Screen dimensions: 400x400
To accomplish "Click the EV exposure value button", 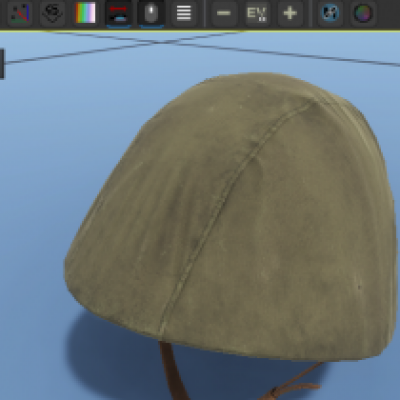I will tap(257, 13).
